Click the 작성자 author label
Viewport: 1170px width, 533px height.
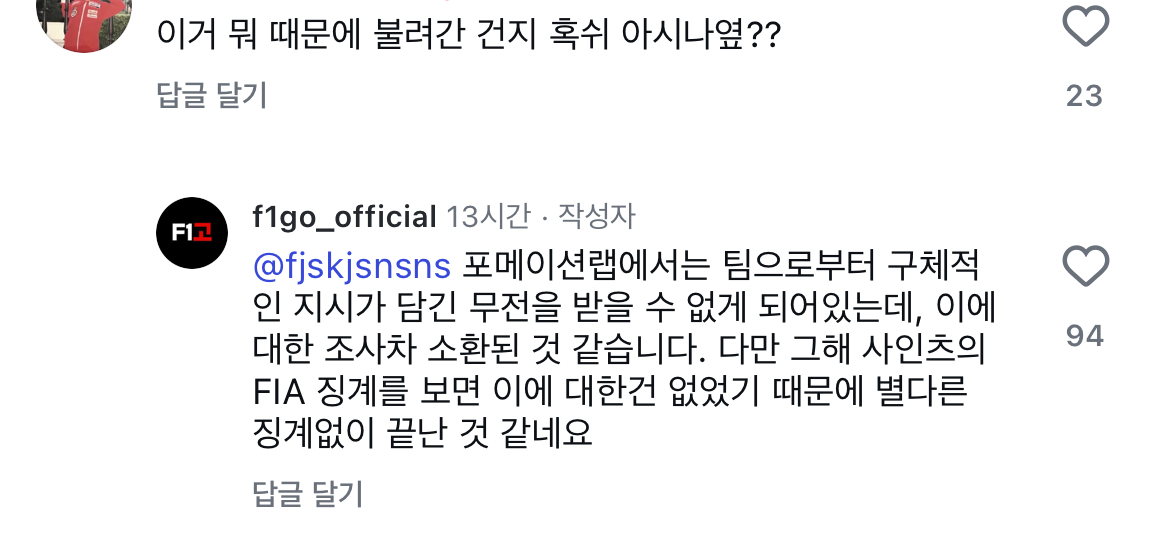point(596,217)
